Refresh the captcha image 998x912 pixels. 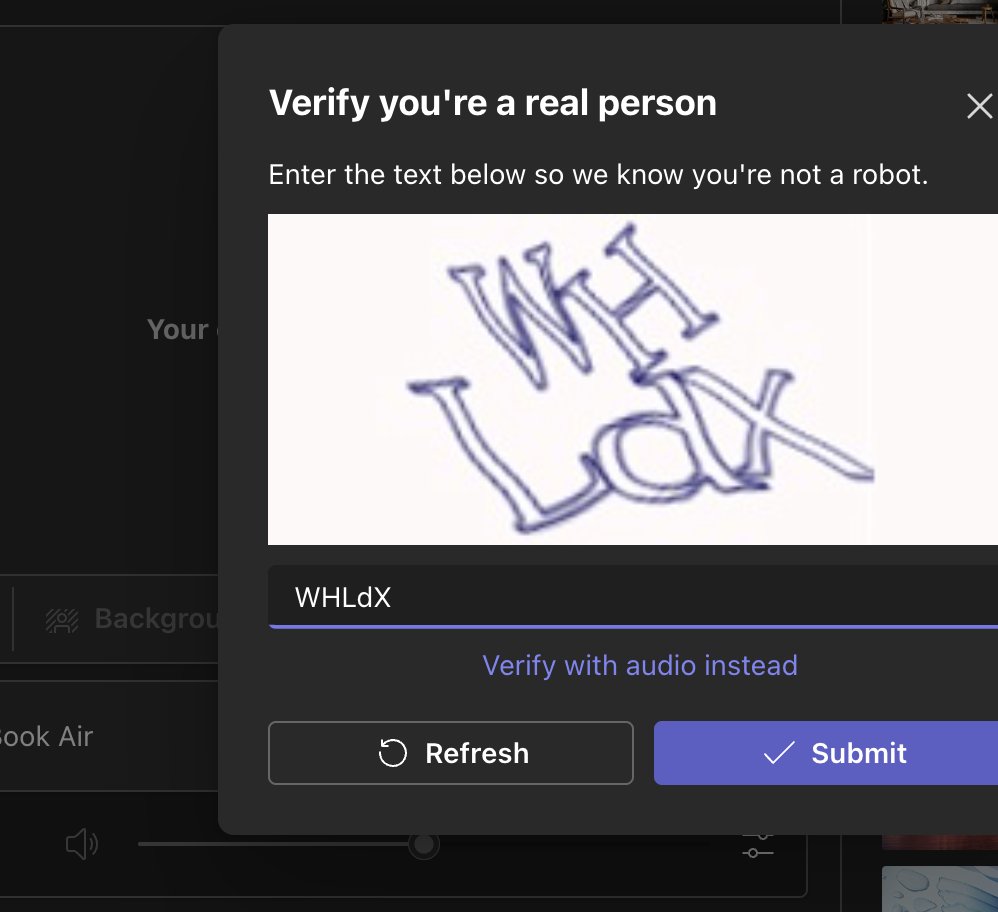point(451,753)
